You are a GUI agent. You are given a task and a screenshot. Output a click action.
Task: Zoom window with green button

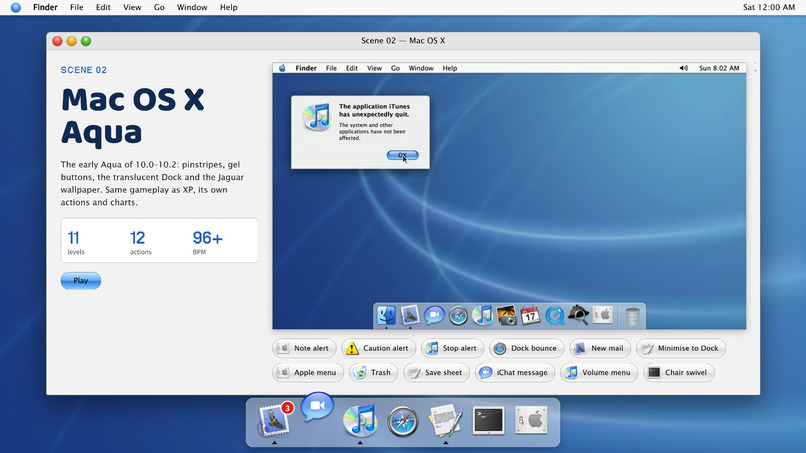tap(86, 41)
